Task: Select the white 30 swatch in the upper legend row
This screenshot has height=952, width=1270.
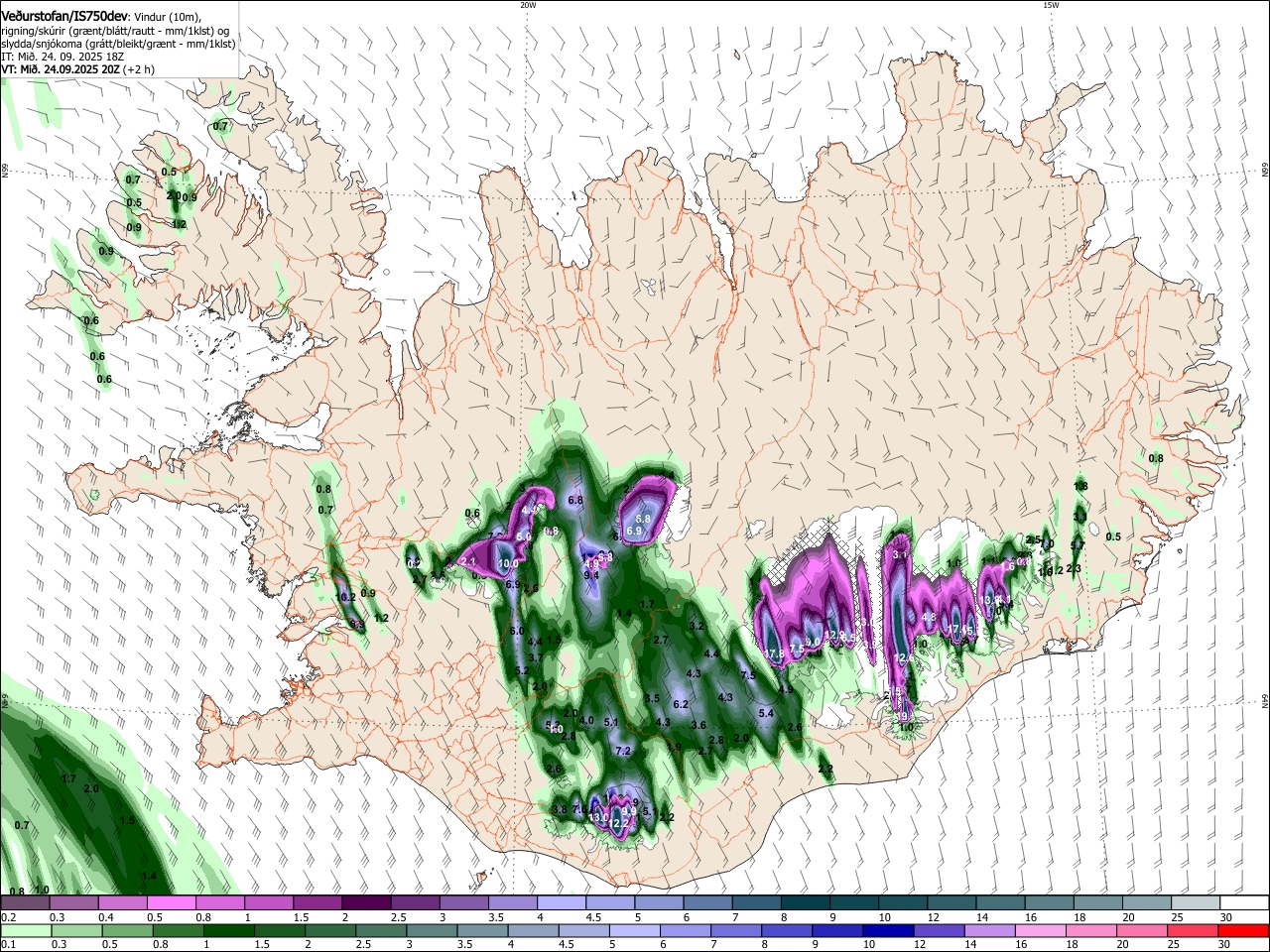Action: pos(1245,902)
